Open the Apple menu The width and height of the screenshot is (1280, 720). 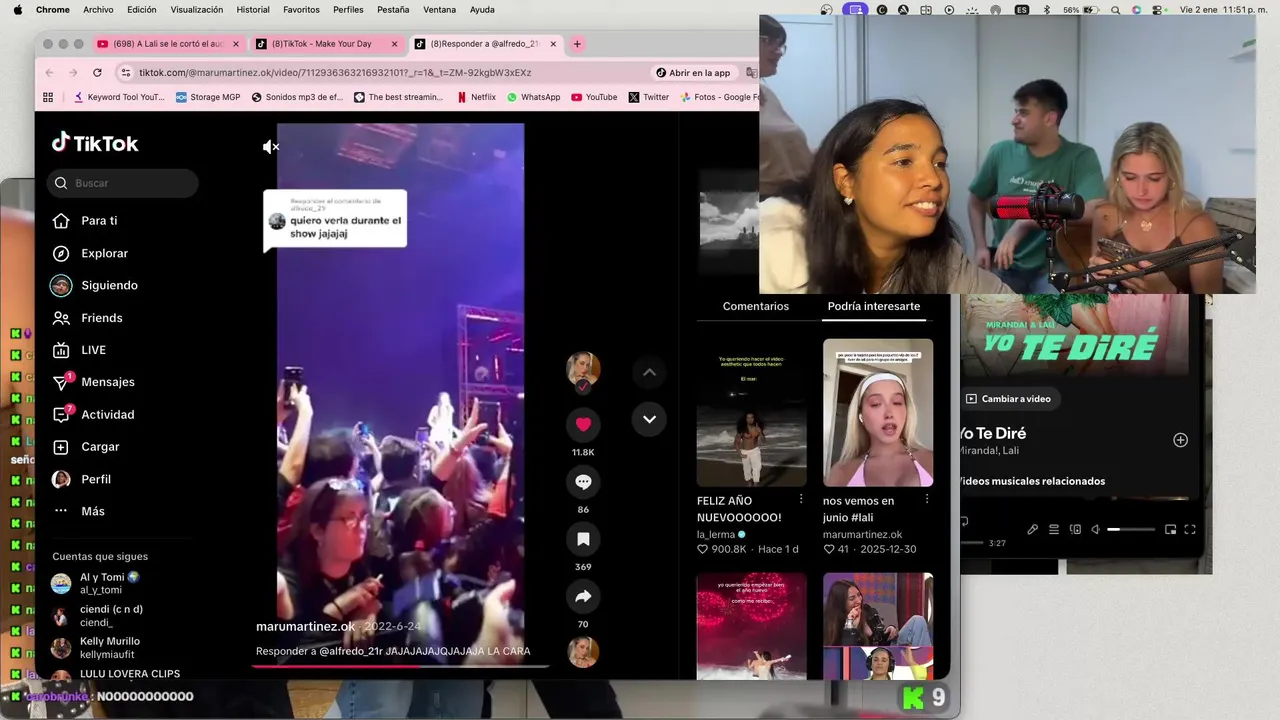(17, 10)
